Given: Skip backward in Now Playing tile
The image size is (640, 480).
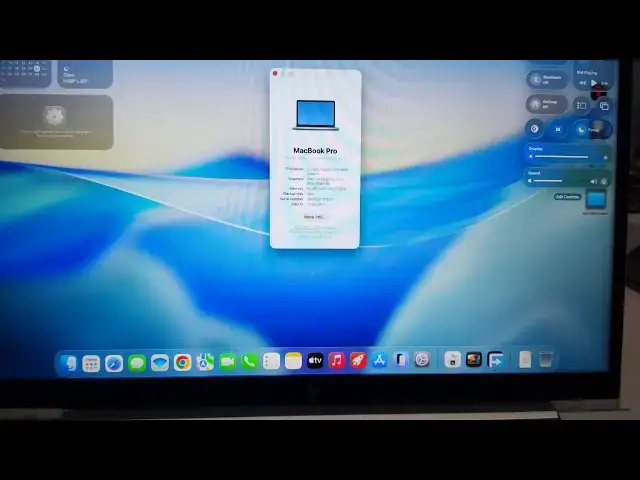Looking at the screenshot, I should [582, 83].
